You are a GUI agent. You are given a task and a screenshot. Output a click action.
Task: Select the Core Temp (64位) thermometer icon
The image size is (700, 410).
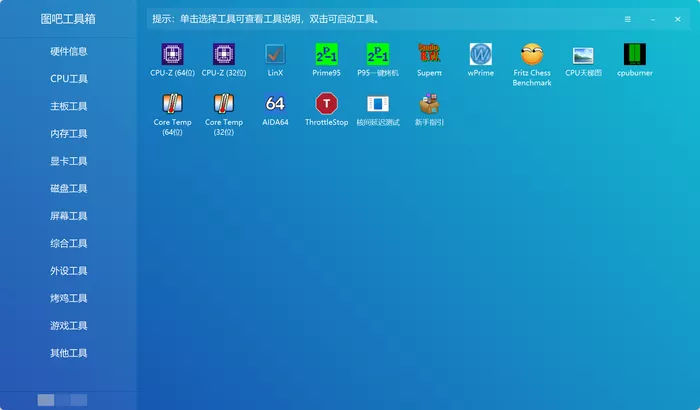pyautogui.click(x=172, y=104)
